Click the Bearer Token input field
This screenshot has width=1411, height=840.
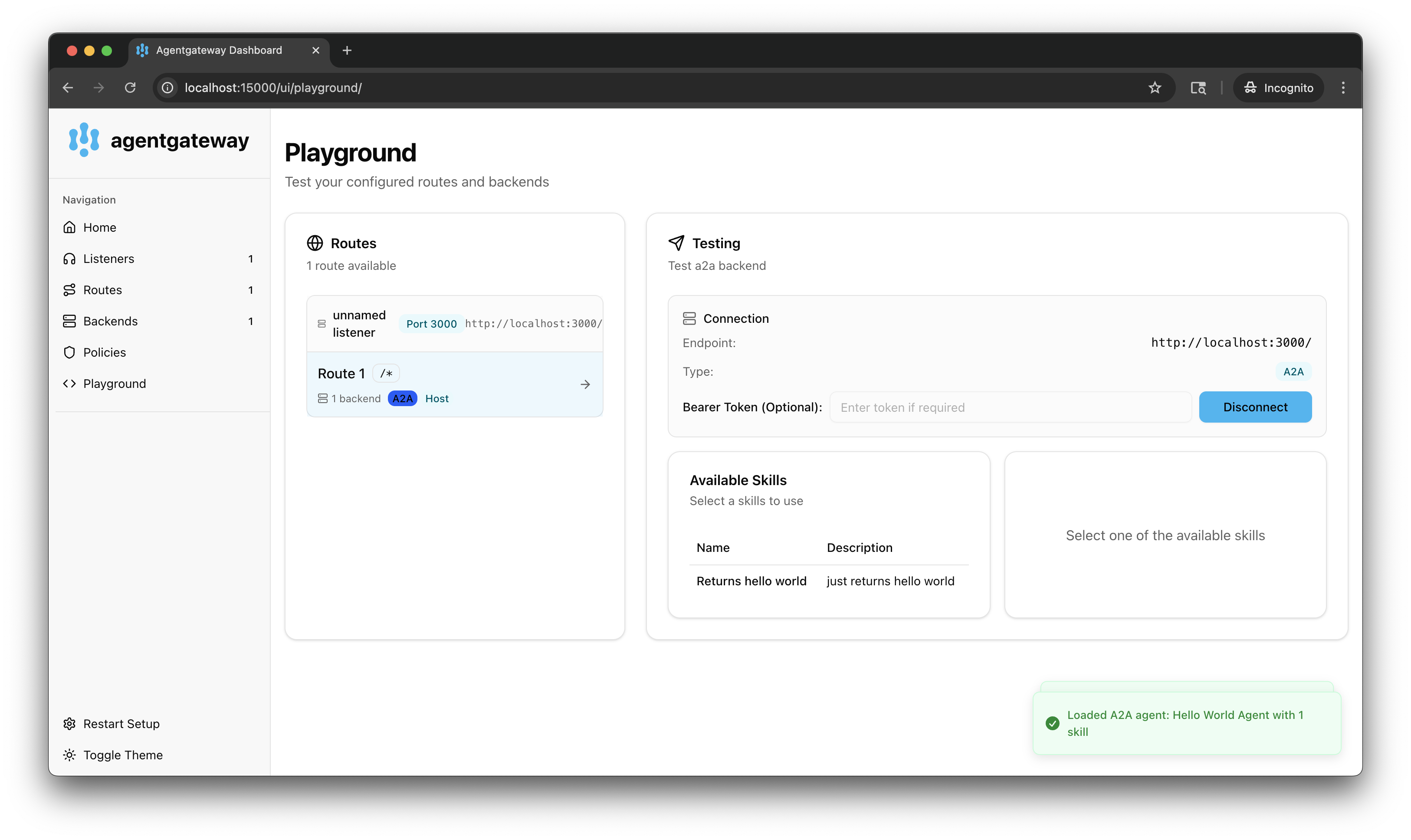pos(1010,407)
